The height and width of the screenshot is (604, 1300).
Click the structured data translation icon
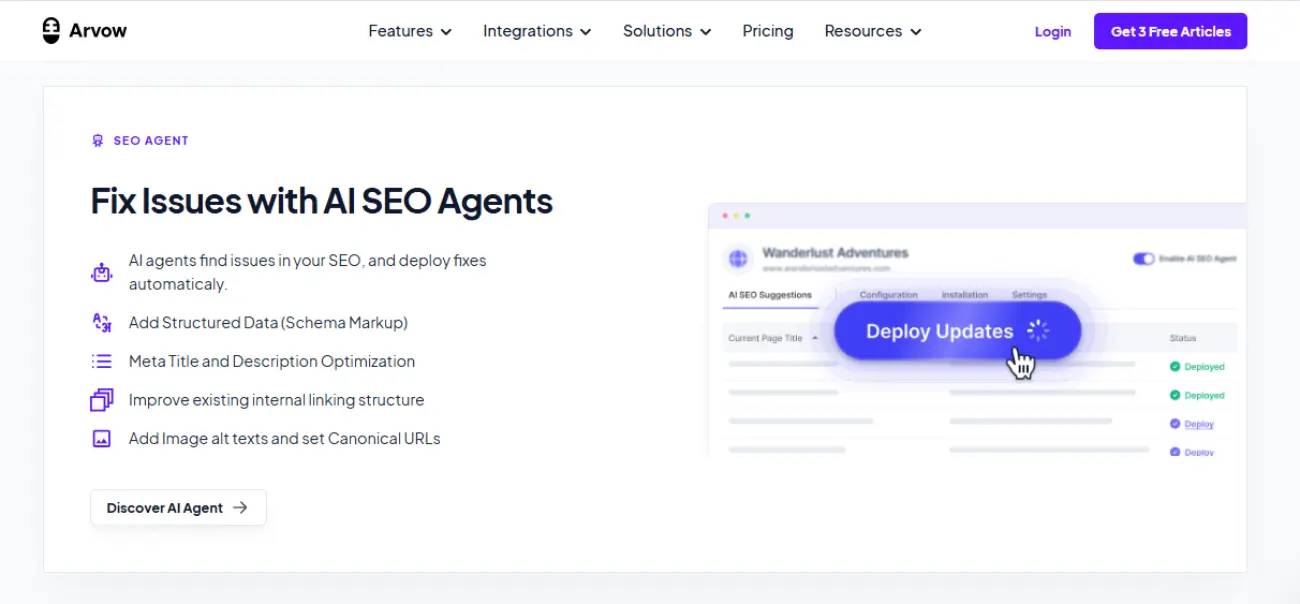point(101,322)
